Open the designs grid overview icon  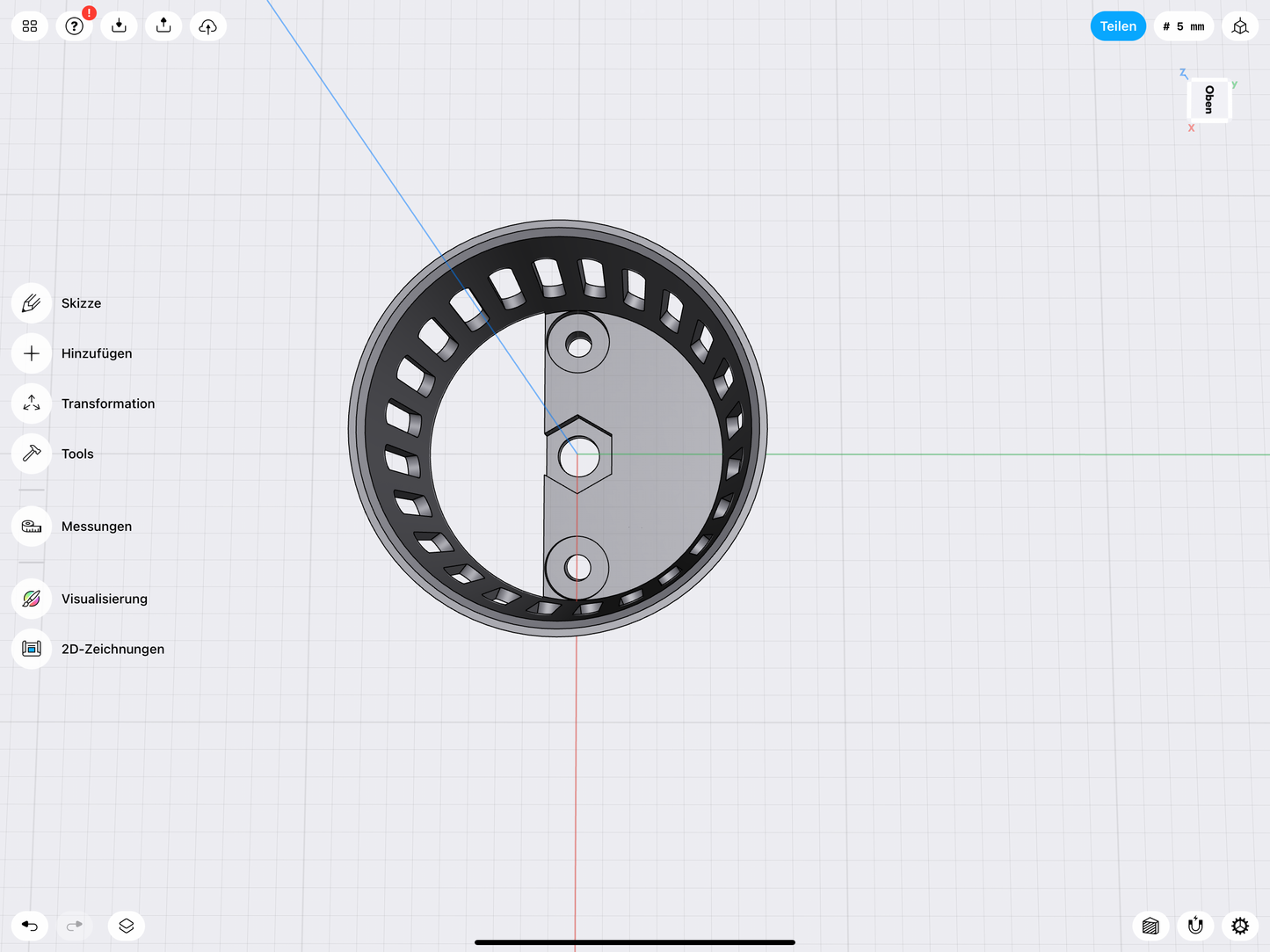click(30, 26)
